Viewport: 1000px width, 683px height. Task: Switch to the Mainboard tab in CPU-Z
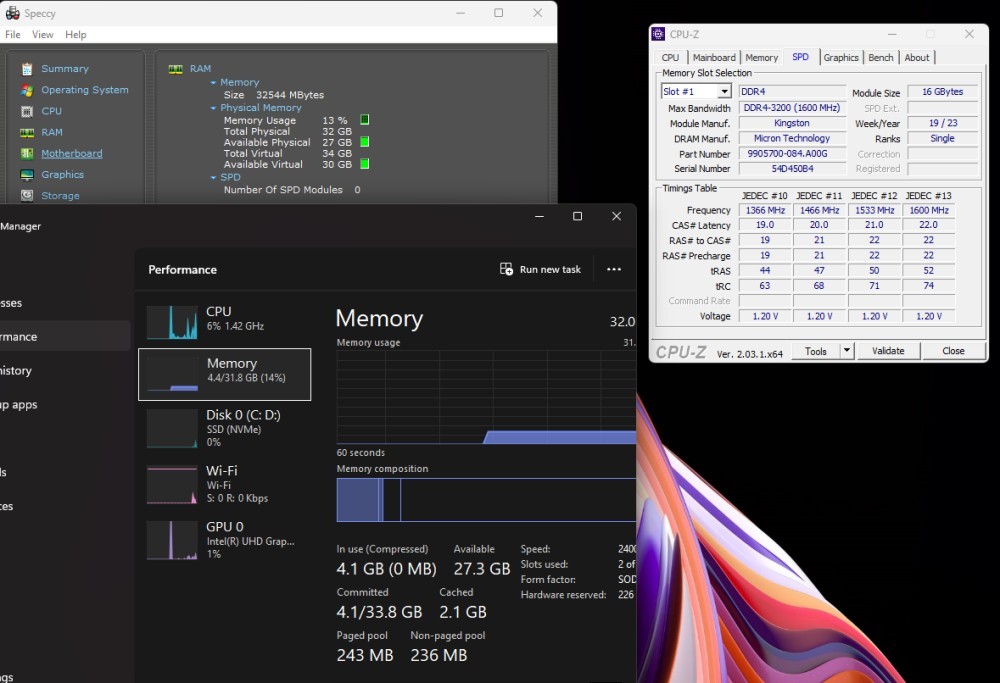[x=714, y=58]
